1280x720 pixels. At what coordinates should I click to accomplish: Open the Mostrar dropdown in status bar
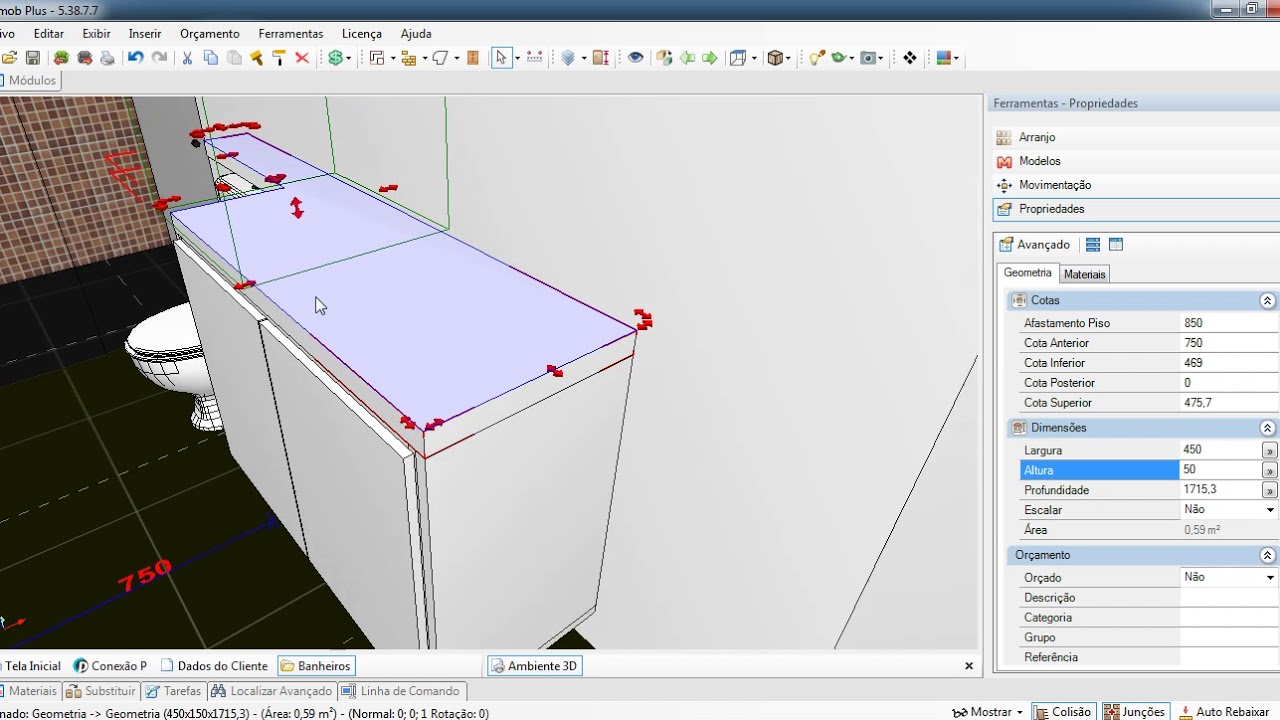pos(988,712)
